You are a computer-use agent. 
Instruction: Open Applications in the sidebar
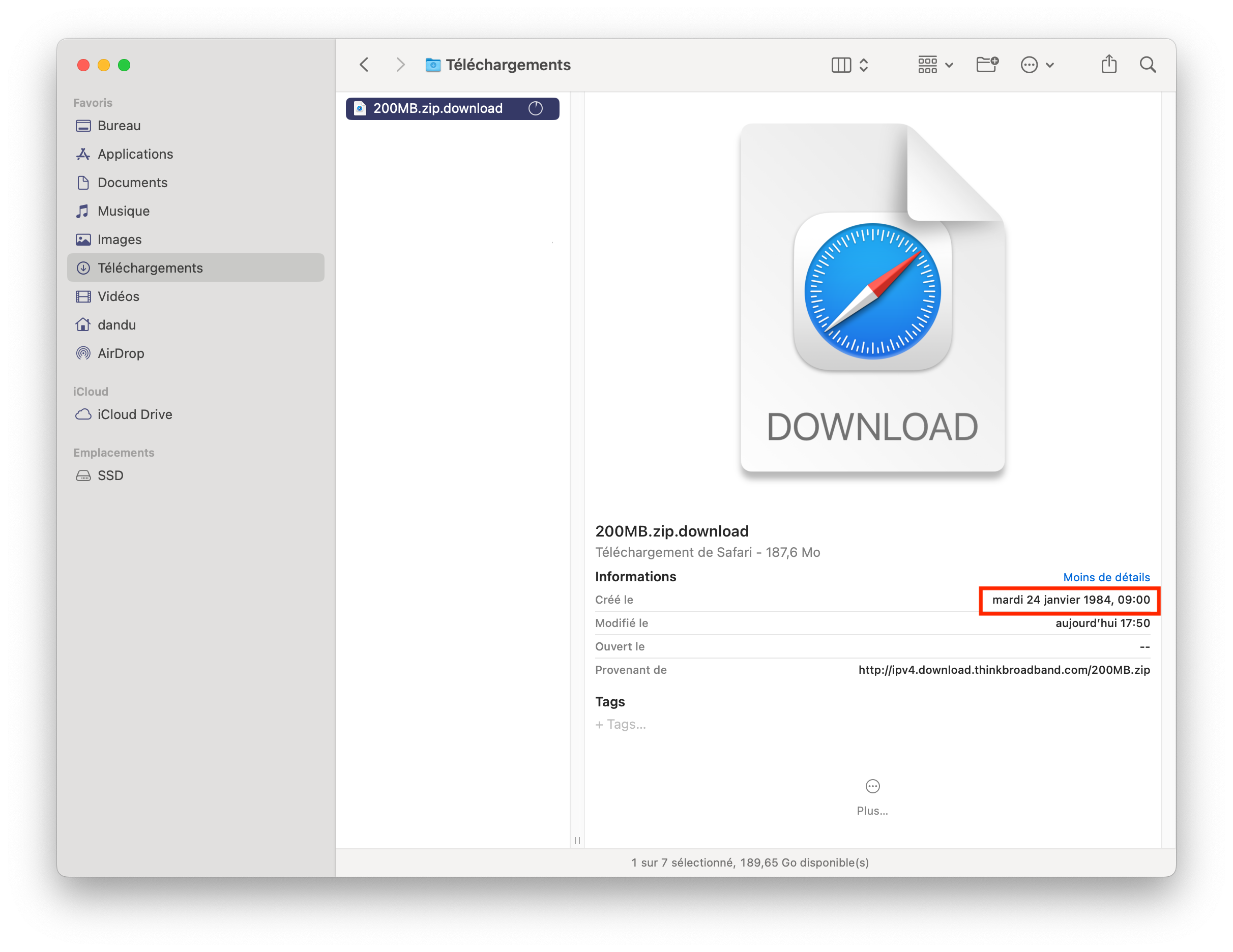[195, 154]
